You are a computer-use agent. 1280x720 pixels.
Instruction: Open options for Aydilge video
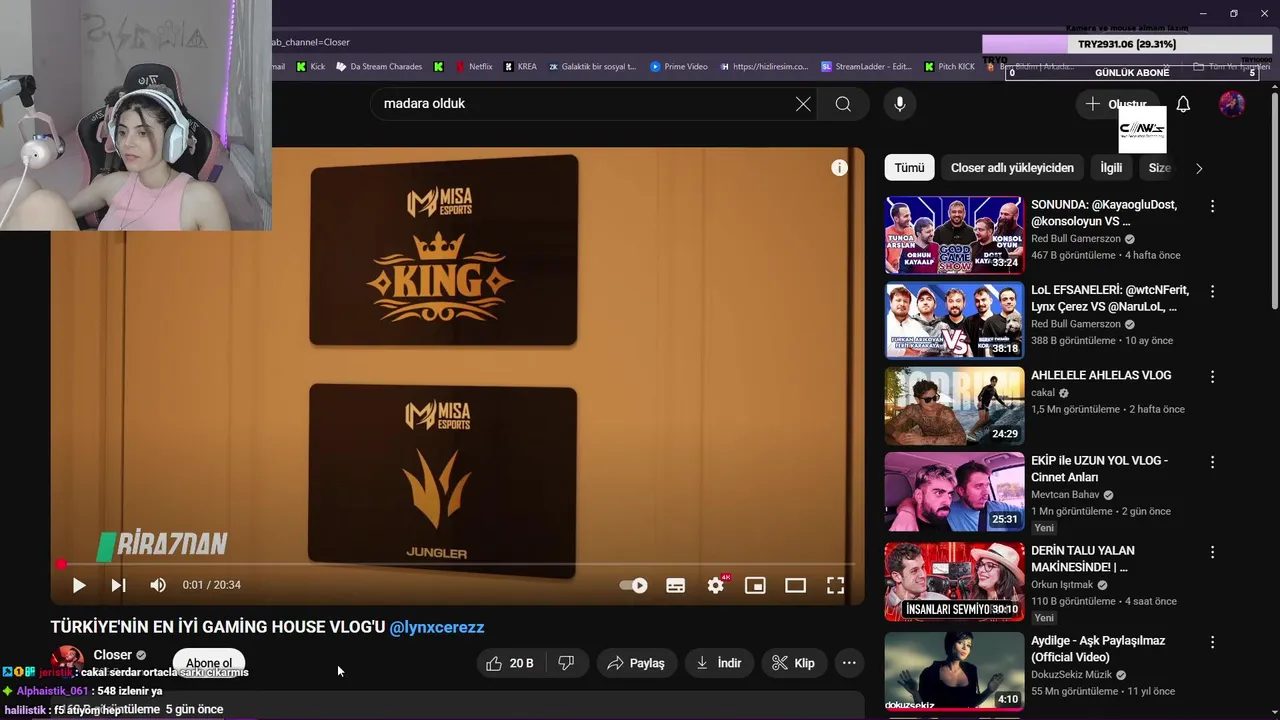pos(1212,642)
